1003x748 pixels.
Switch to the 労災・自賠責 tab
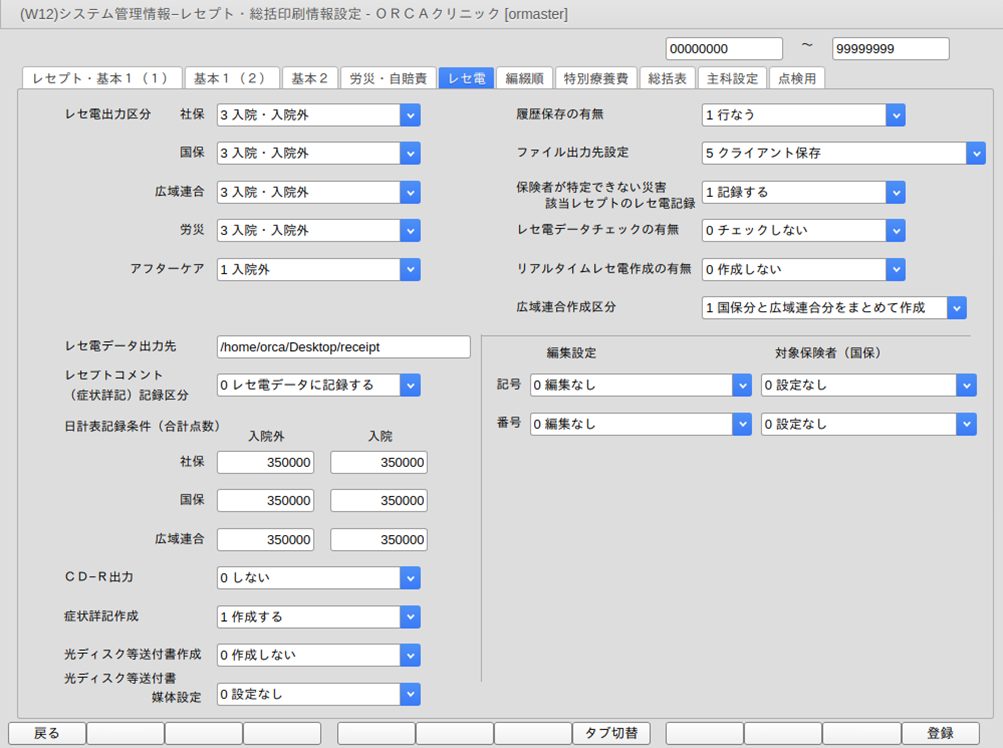point(388,78)
